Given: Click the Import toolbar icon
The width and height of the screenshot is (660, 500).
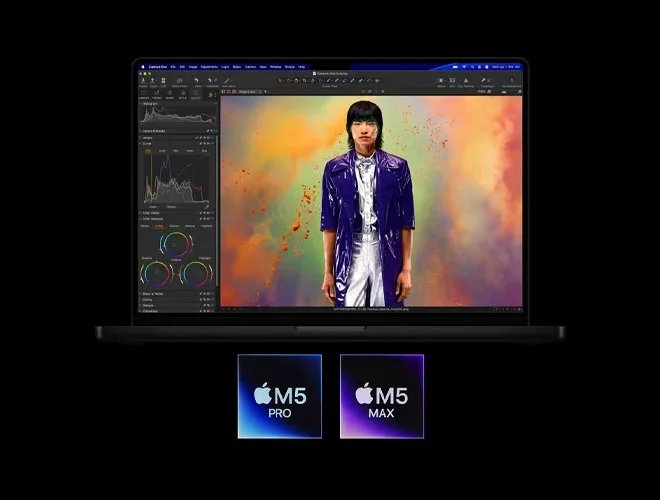Looking at the screenshot, I should coord(143,81).
